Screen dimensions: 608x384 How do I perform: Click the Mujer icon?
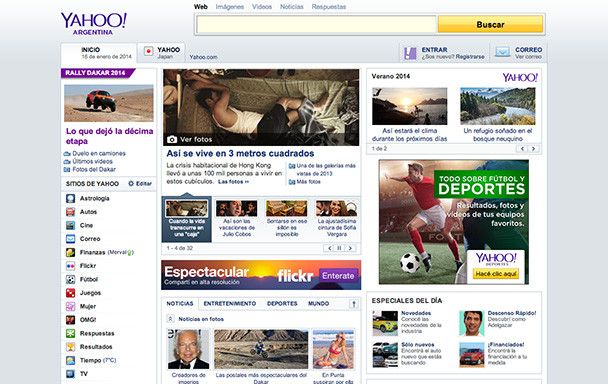click(70, 306)
